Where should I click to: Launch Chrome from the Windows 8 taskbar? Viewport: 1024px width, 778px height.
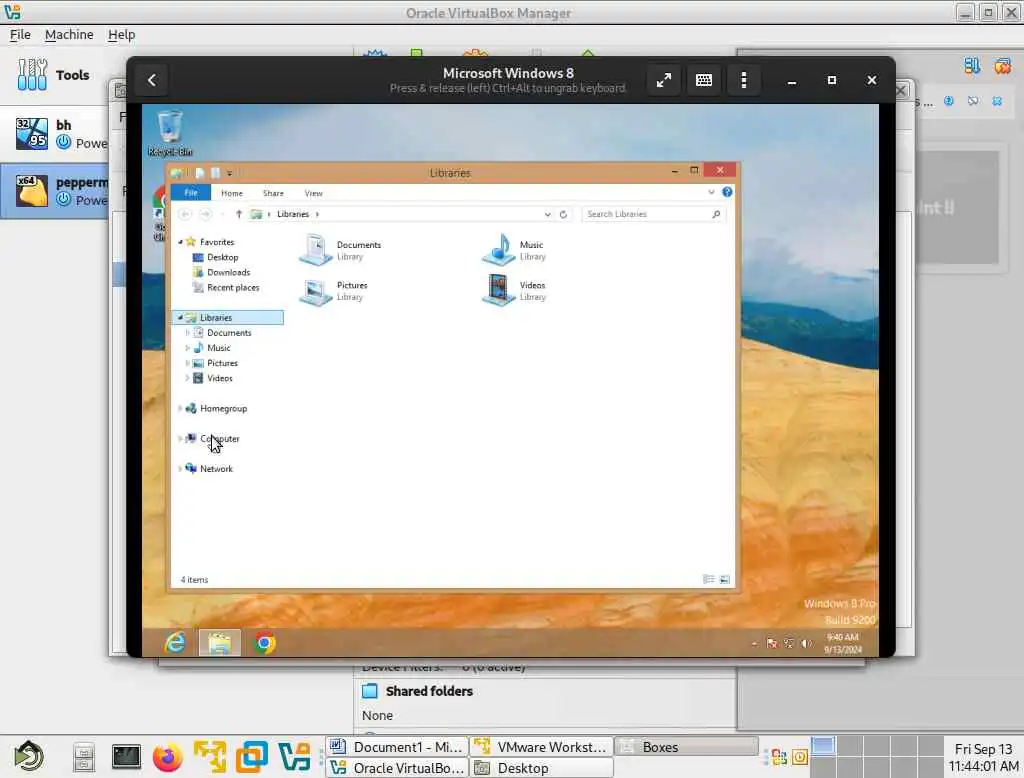[x=264, y=643]
